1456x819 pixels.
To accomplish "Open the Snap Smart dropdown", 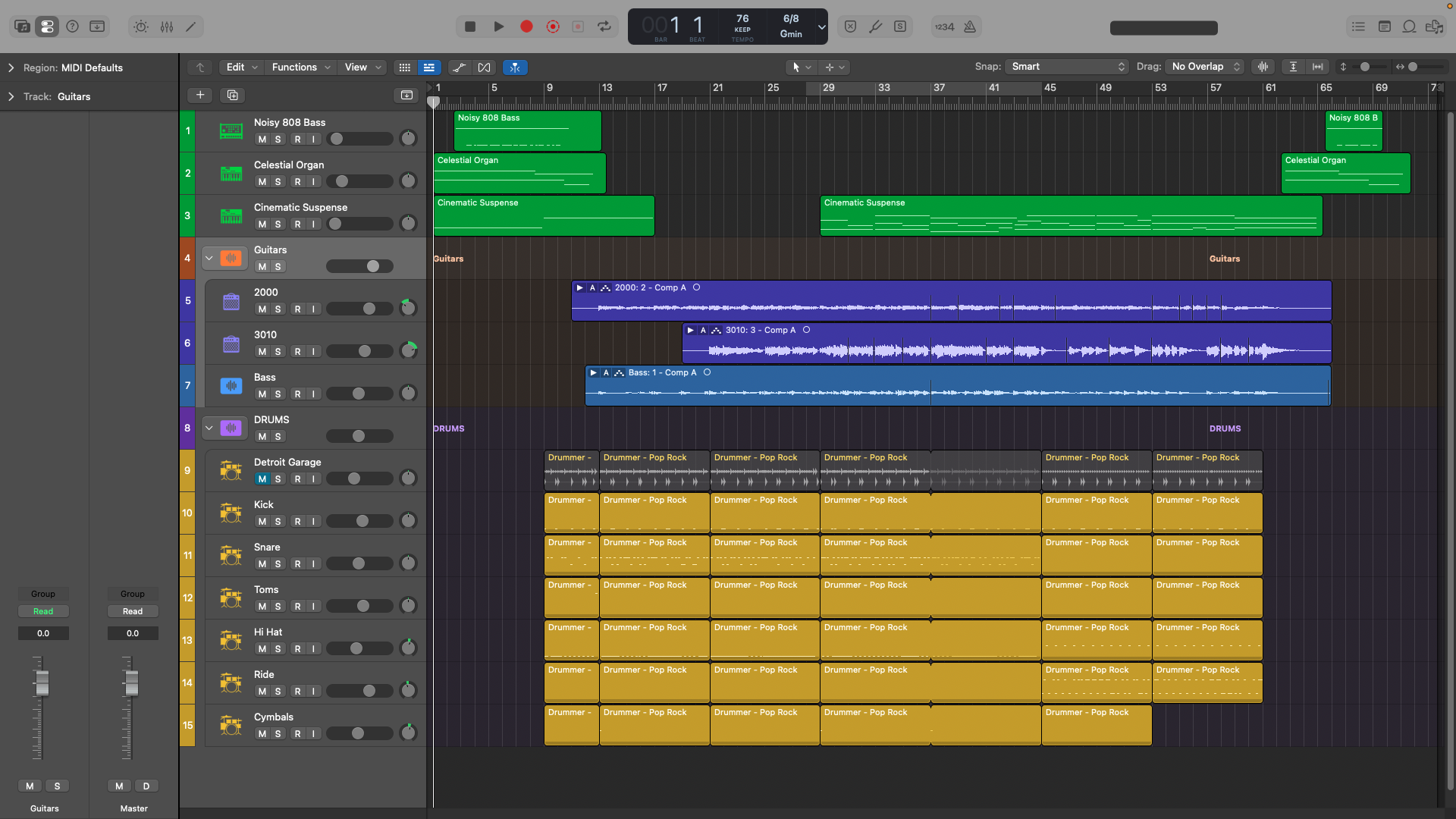I will tap(1066, 67).
